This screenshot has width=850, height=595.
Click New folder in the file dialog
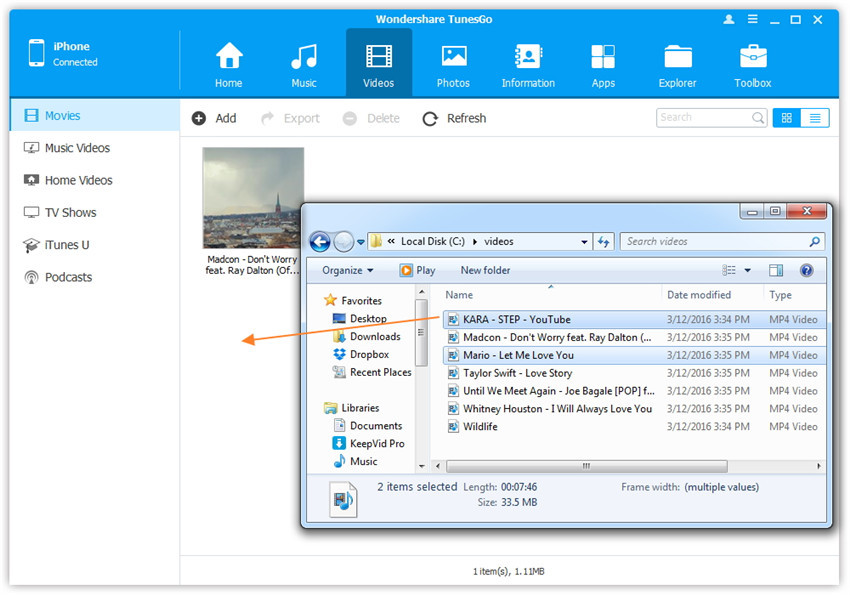(485, 270)
